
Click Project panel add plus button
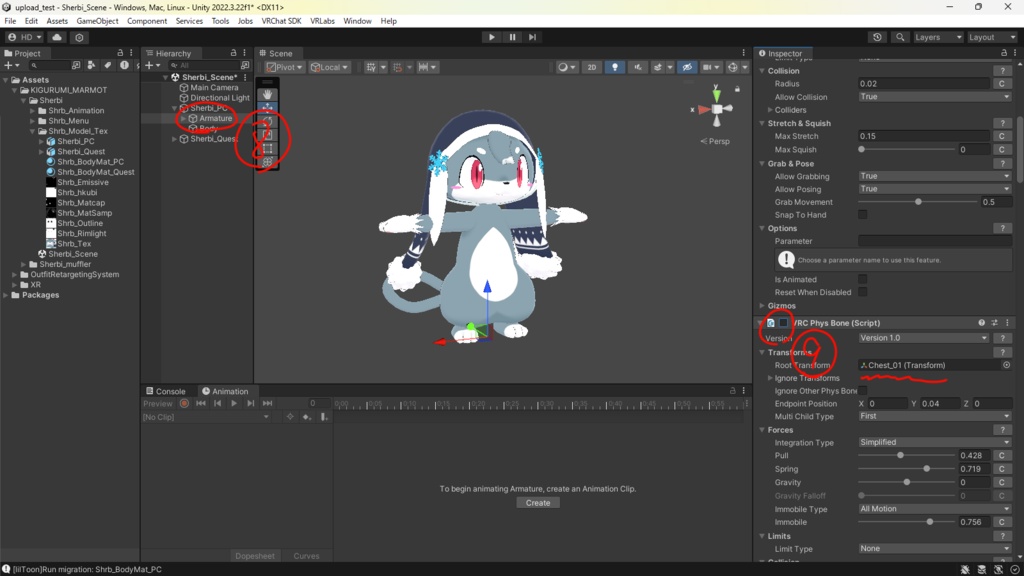[10, 65]
